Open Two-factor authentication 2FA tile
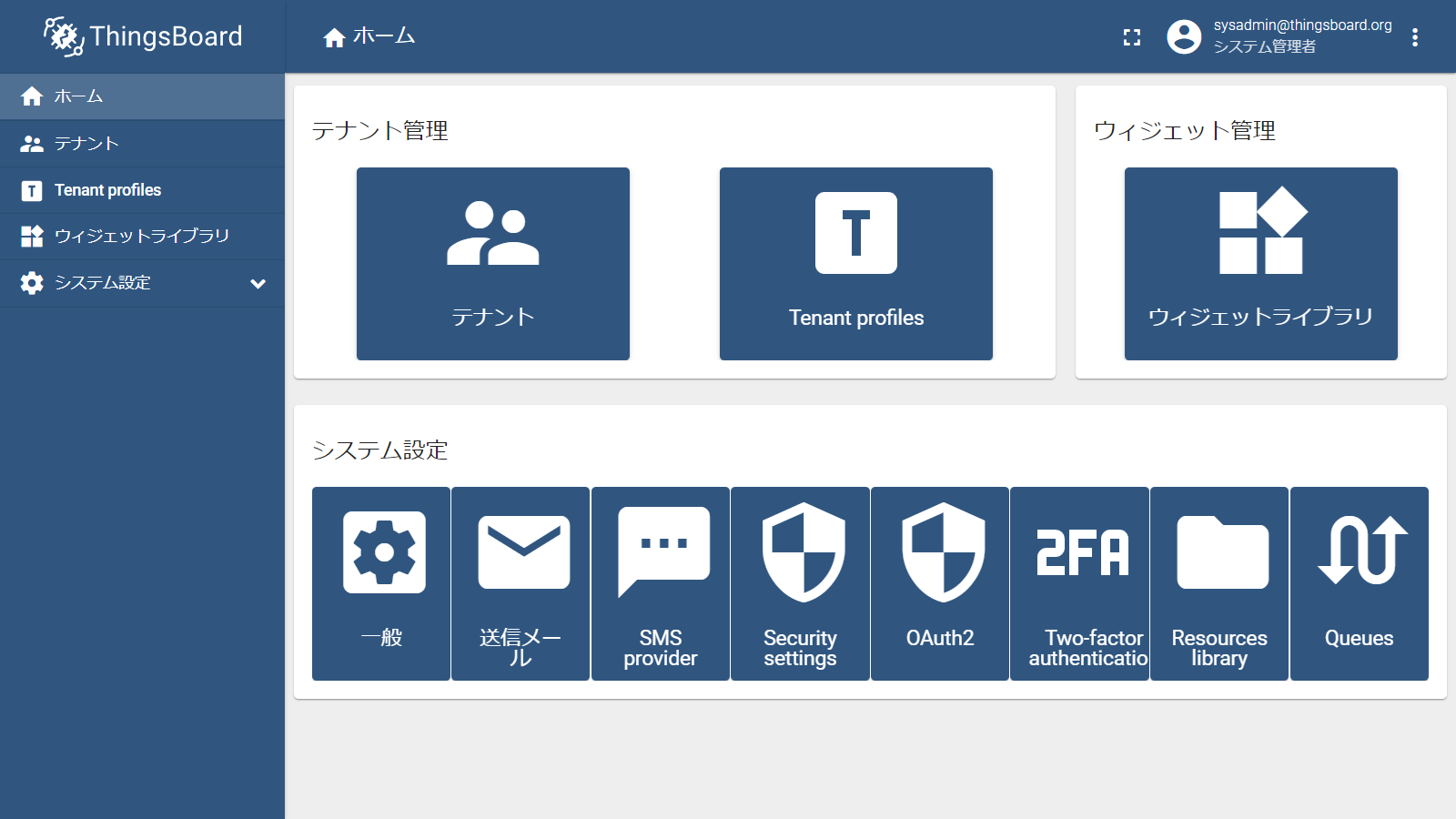This screenshot has height=819, width=1456. click(x=1079, y=583)
